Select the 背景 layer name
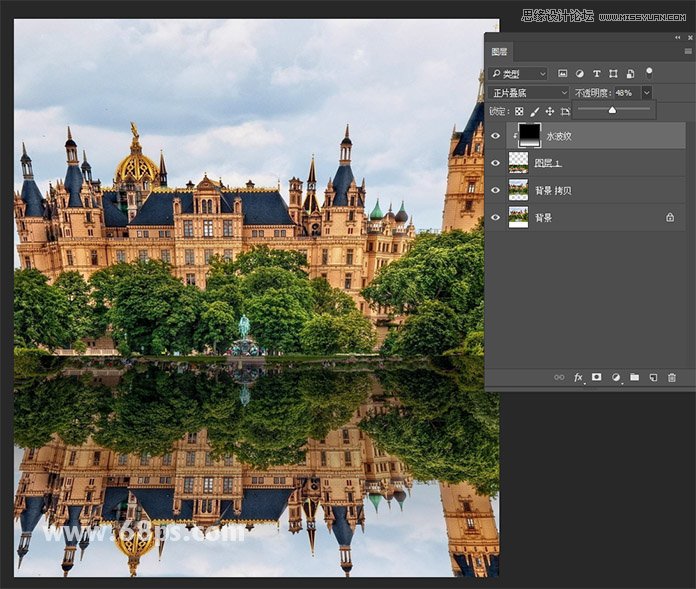The width and height of the screenshot is (696, 589). click(544, 217)
